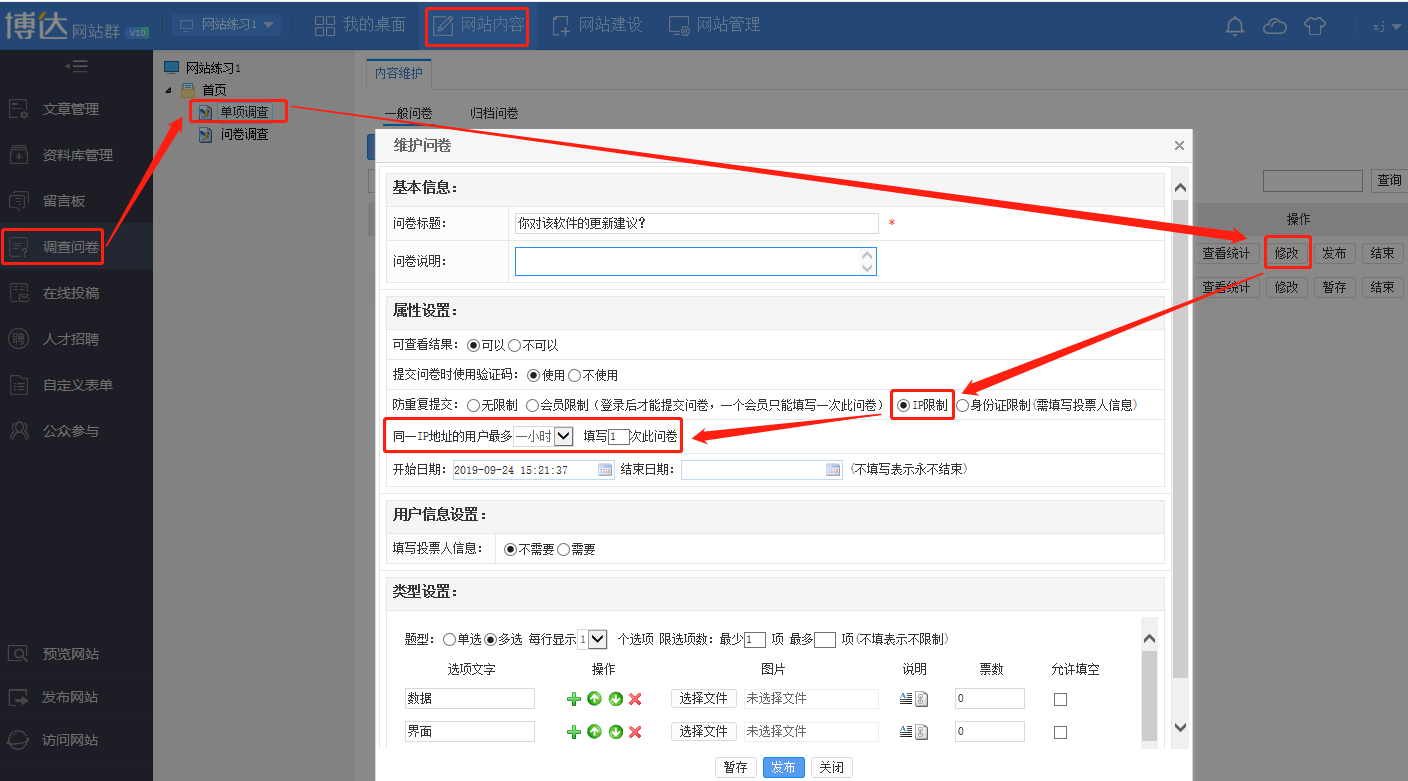Switch to 归档问卷 tab
Viewport: 1408px width, 781px height.
(x=494, y=113)
